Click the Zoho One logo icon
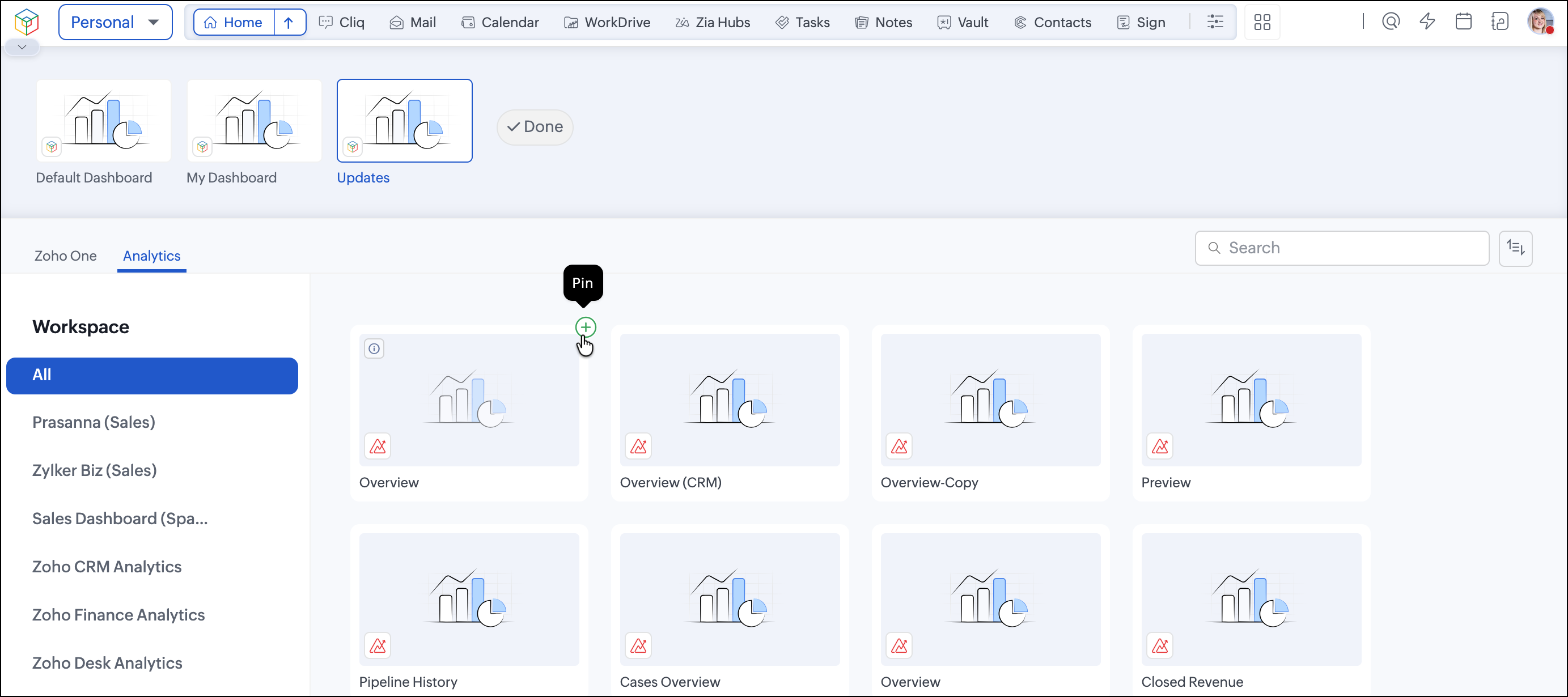This screenshot has width=1568, height=697. [x=26, y=23]
